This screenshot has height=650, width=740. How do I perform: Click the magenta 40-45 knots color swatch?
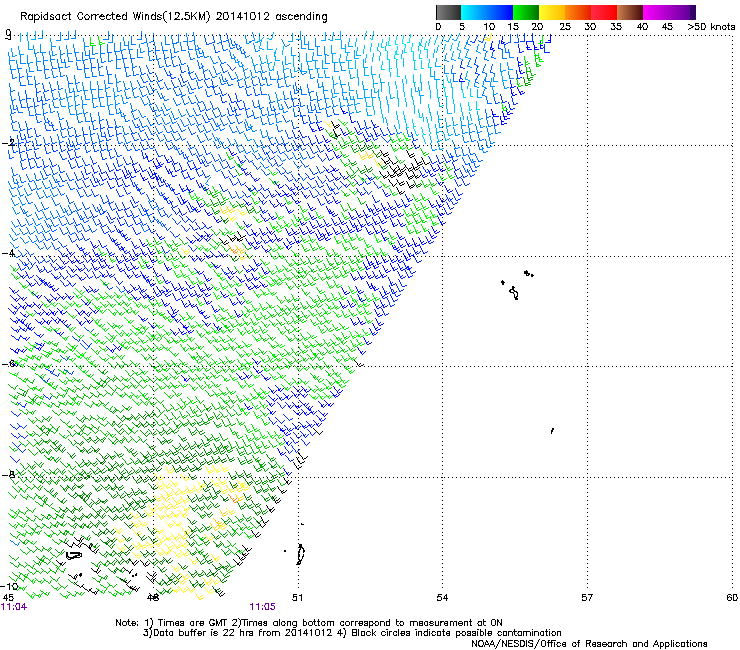pos(656,12)
